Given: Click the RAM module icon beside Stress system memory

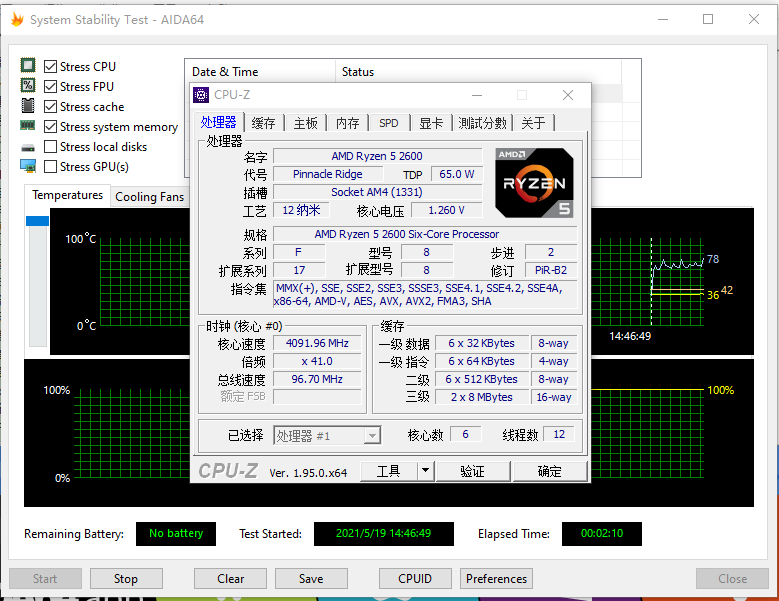Looking at the screenshot, I should (x=28, y=125).
